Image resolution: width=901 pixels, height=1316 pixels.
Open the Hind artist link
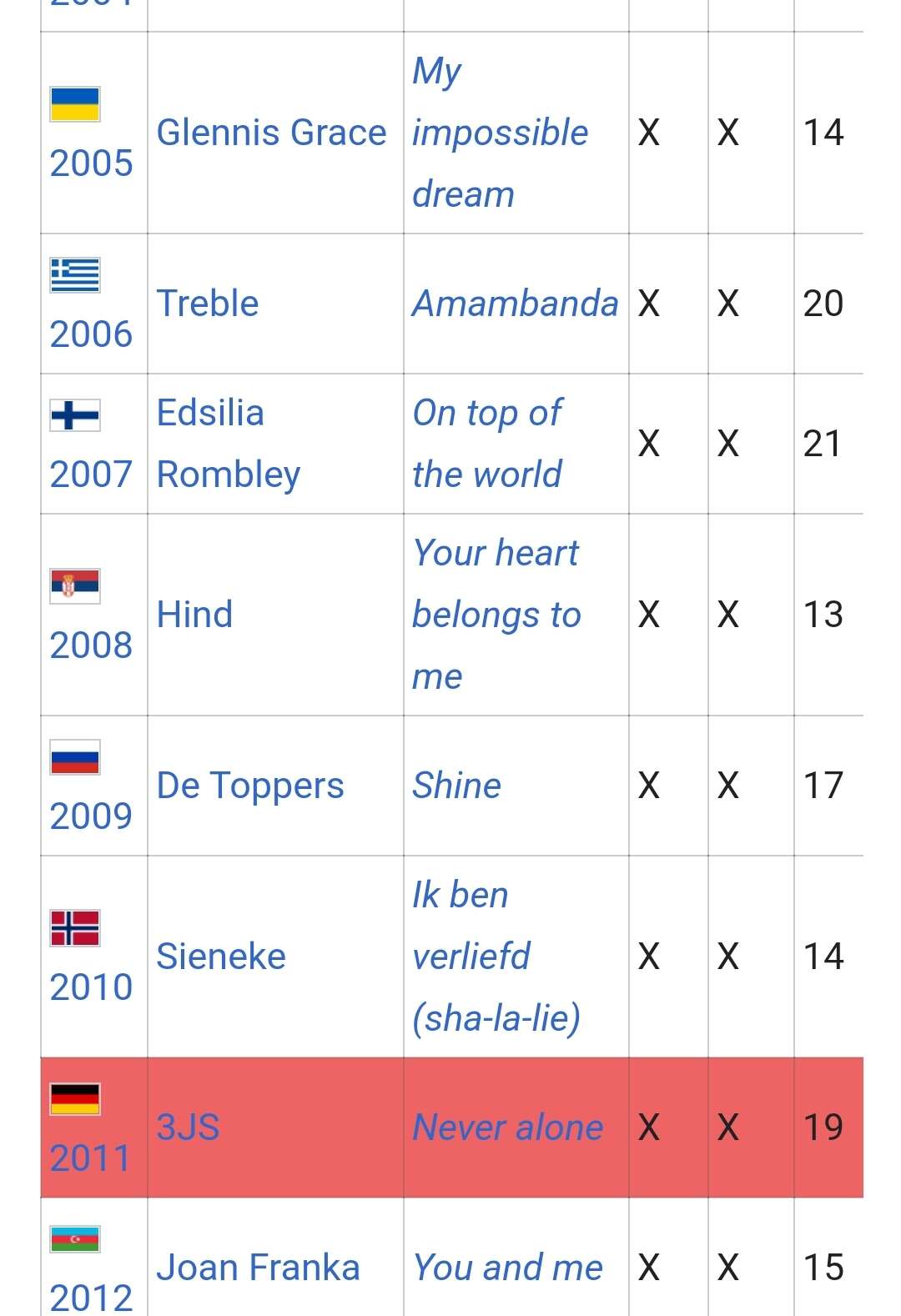point(194,615)
